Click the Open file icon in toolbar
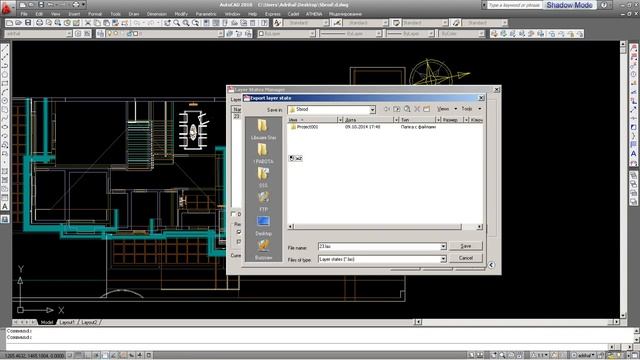Viewport: 640px width, 360px height. coord(19,23)
